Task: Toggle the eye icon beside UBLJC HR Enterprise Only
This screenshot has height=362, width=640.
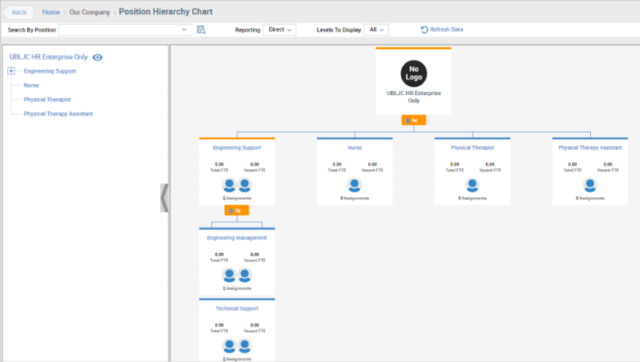Action: tap(98, 58)
